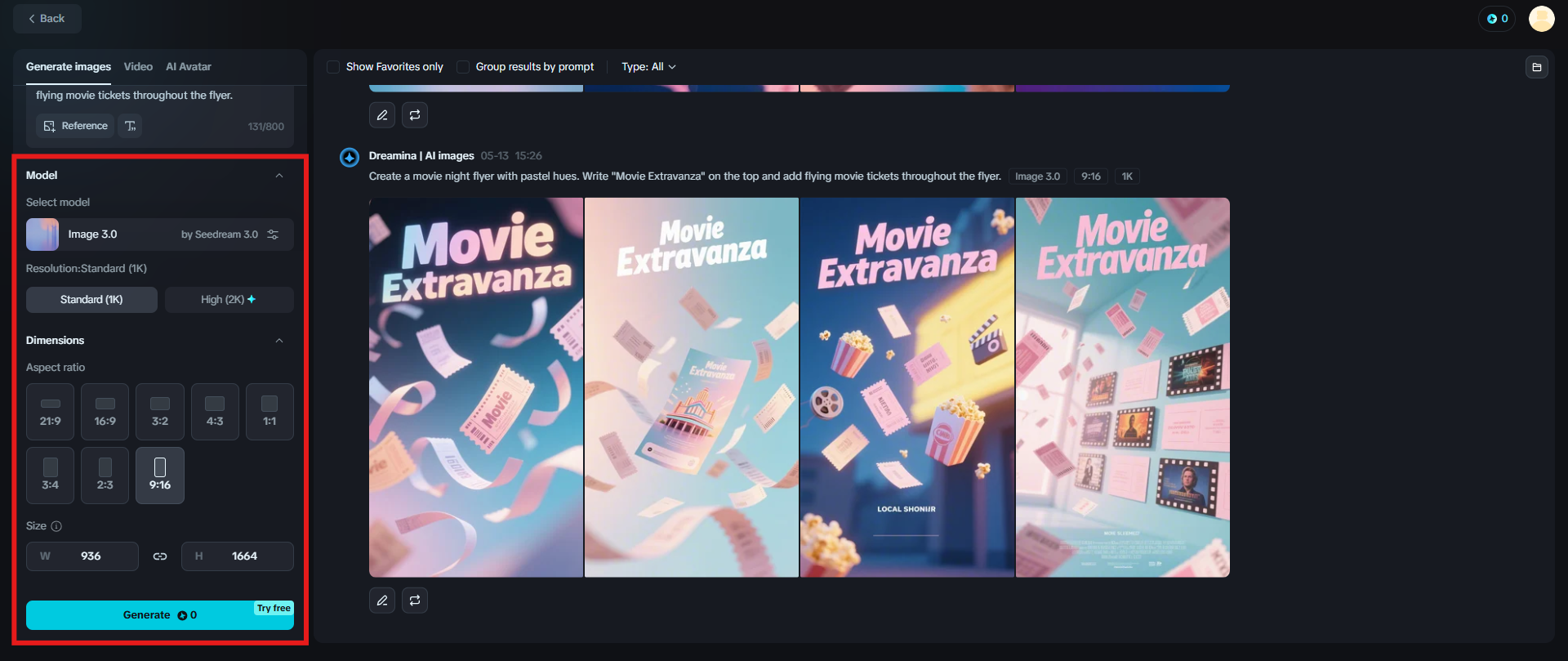Viewport: 1568px width, 661px height.
Task: Open the Type: All dropdown
Action: (x=648, y=67)
